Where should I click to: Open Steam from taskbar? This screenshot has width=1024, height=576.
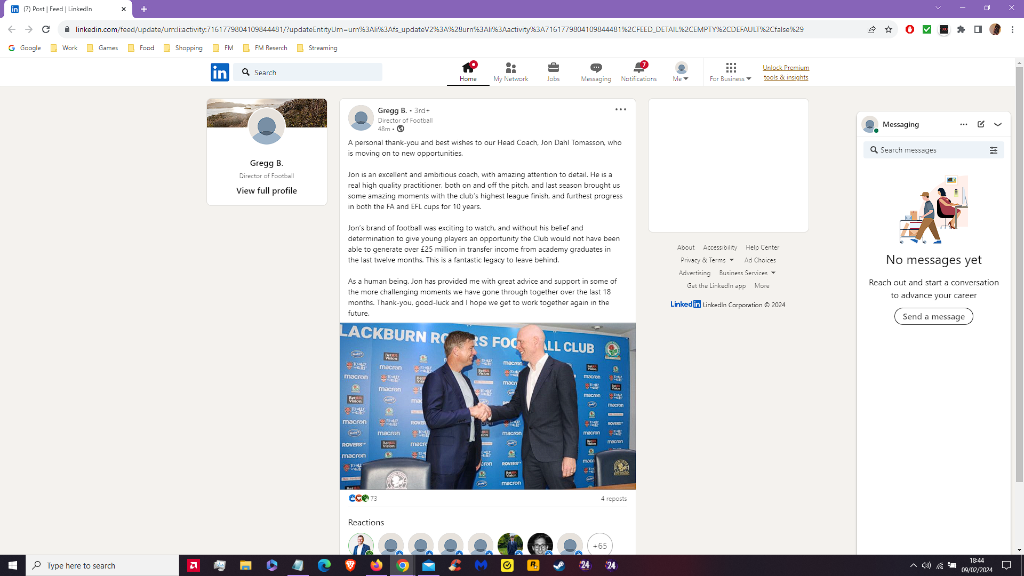(559, 566)
